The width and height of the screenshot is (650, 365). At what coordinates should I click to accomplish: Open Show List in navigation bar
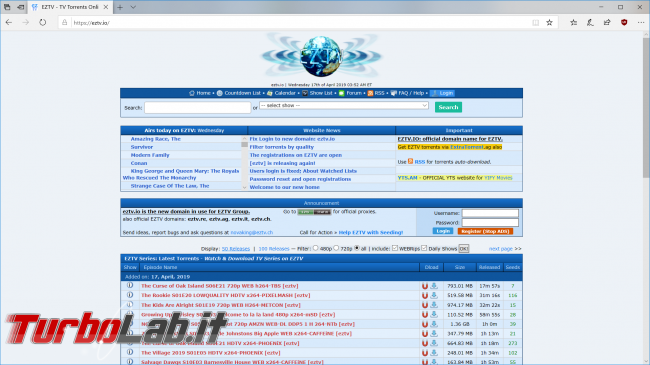click(318, 93)
